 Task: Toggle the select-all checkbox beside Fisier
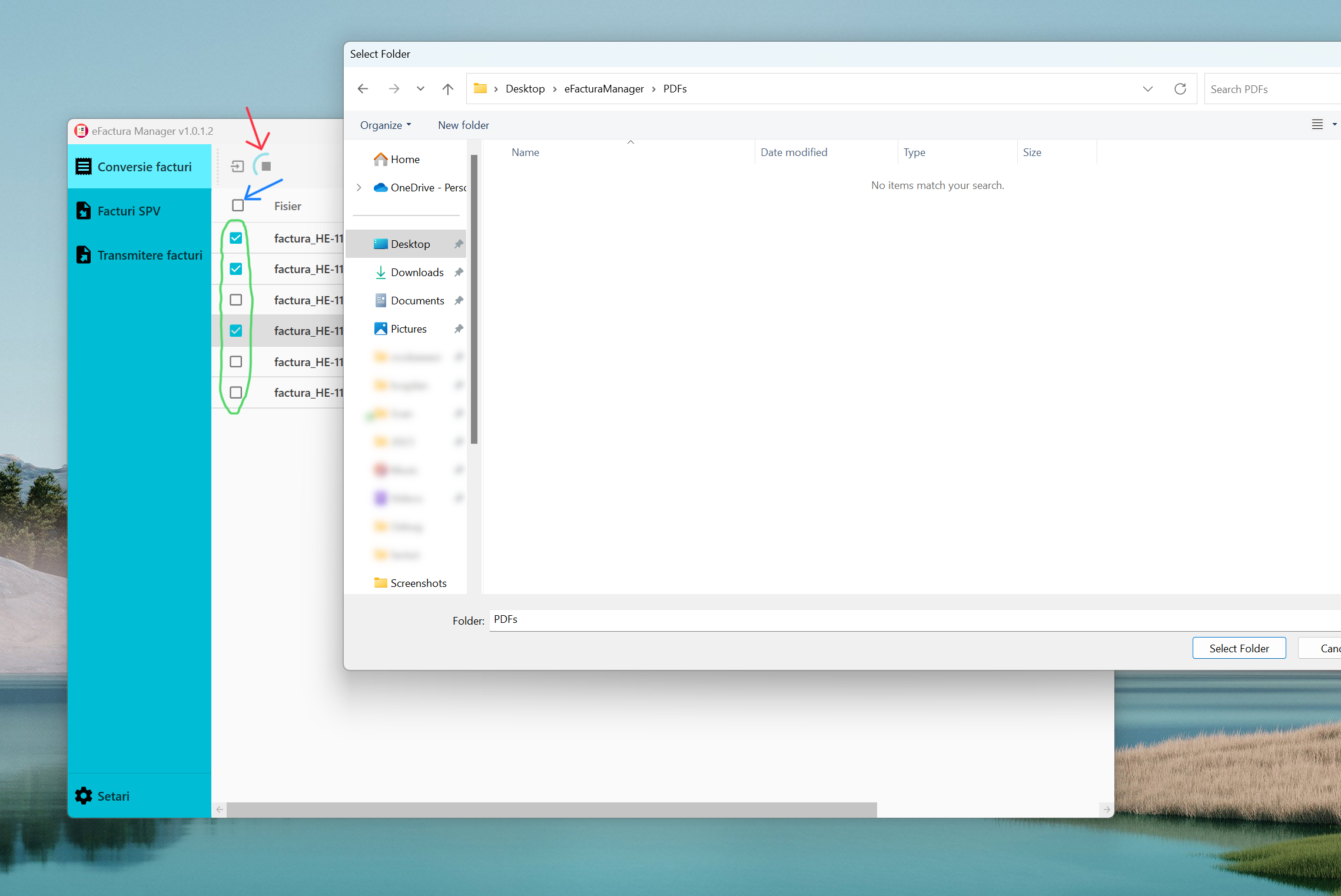pyautogui.click(x=238, y=205)
